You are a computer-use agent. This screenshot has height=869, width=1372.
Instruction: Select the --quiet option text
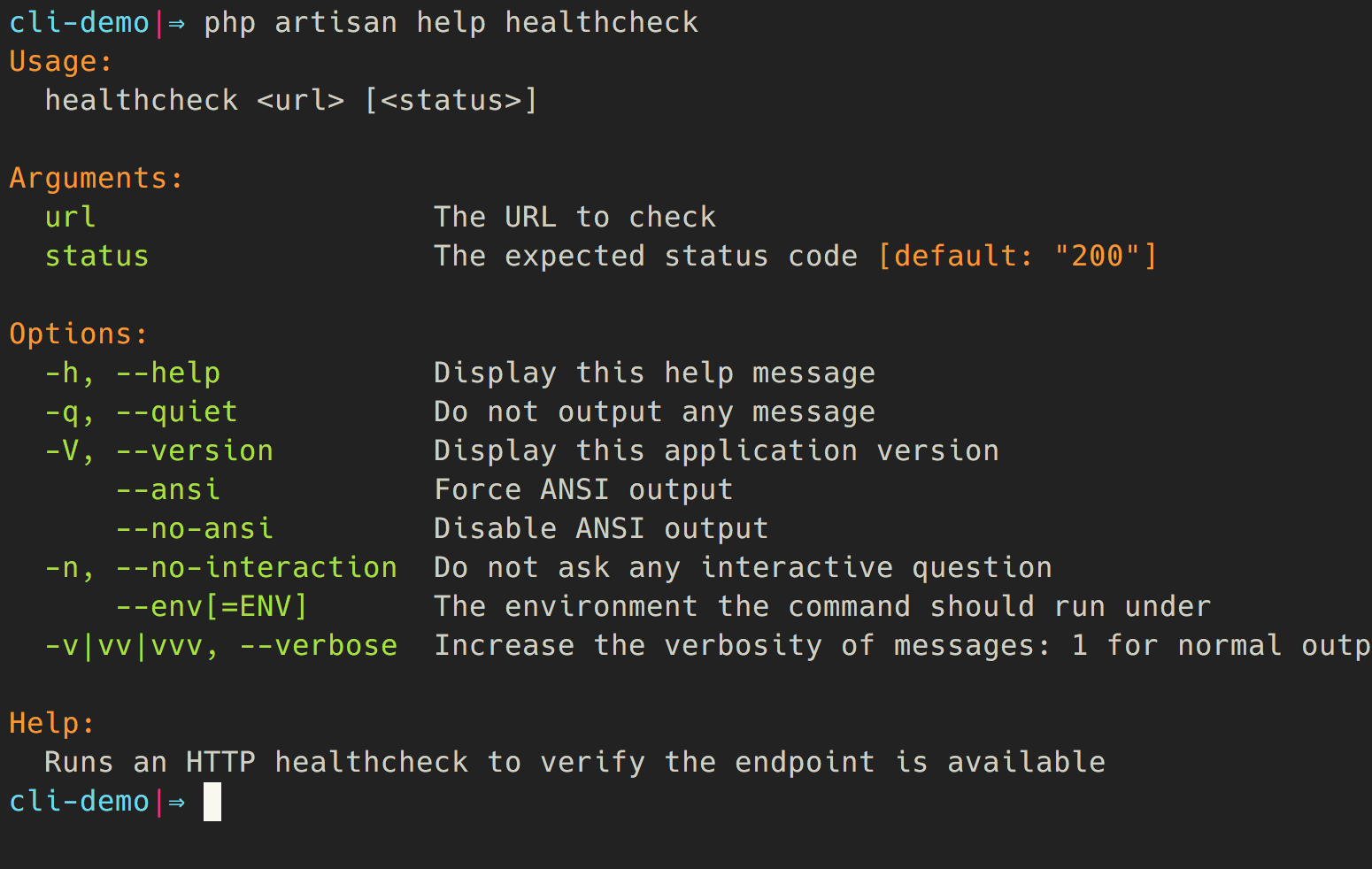pyautogui.click(x=177, y=411)
